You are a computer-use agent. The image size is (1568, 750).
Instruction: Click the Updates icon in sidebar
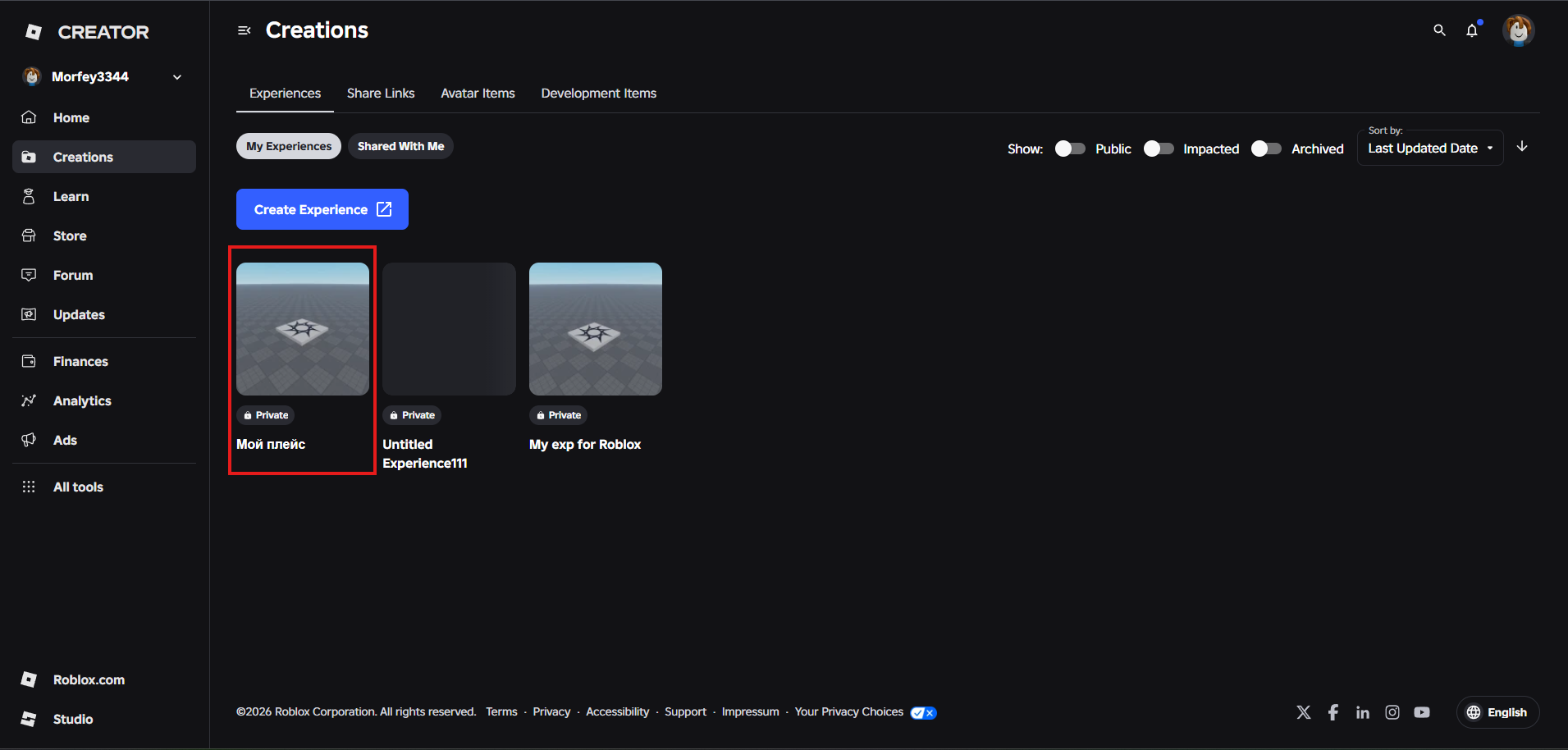tap(29, 314)
